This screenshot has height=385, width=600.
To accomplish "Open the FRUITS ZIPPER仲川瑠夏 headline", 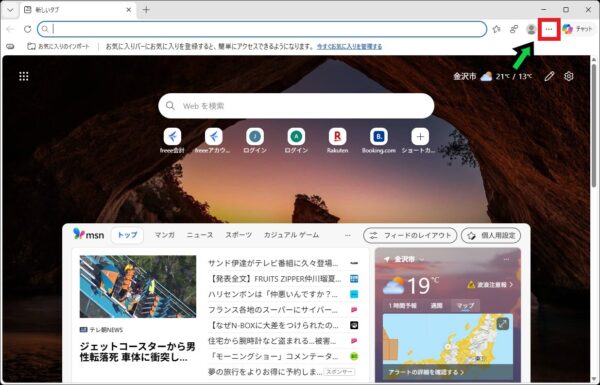I will coord(274,279).
